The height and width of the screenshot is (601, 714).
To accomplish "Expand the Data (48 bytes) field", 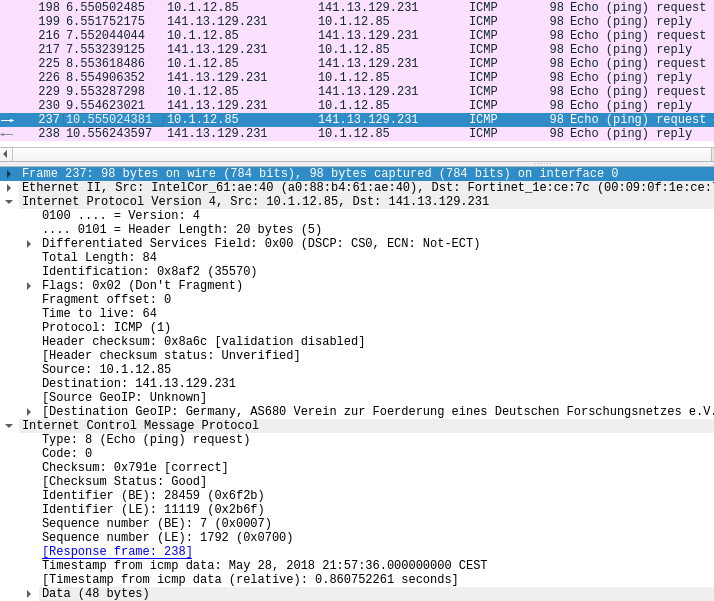I will point(29,594).
